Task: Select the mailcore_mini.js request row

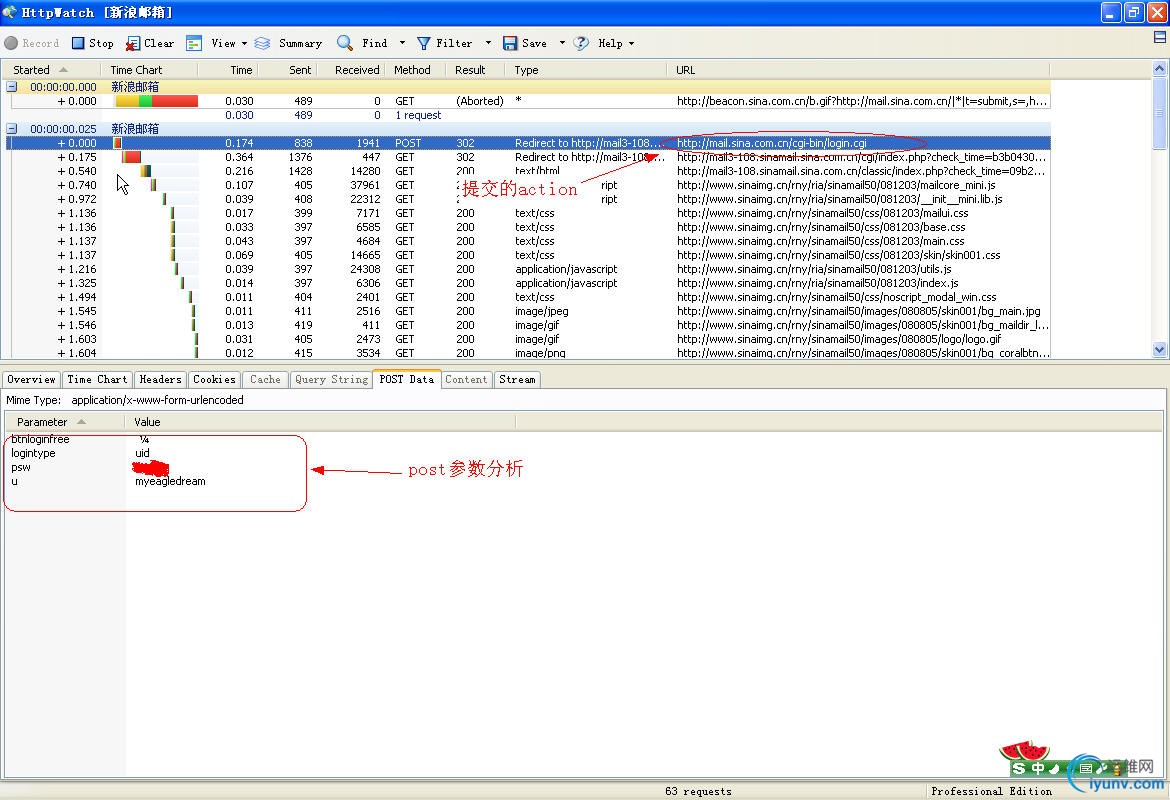Action: pos(528,185)
